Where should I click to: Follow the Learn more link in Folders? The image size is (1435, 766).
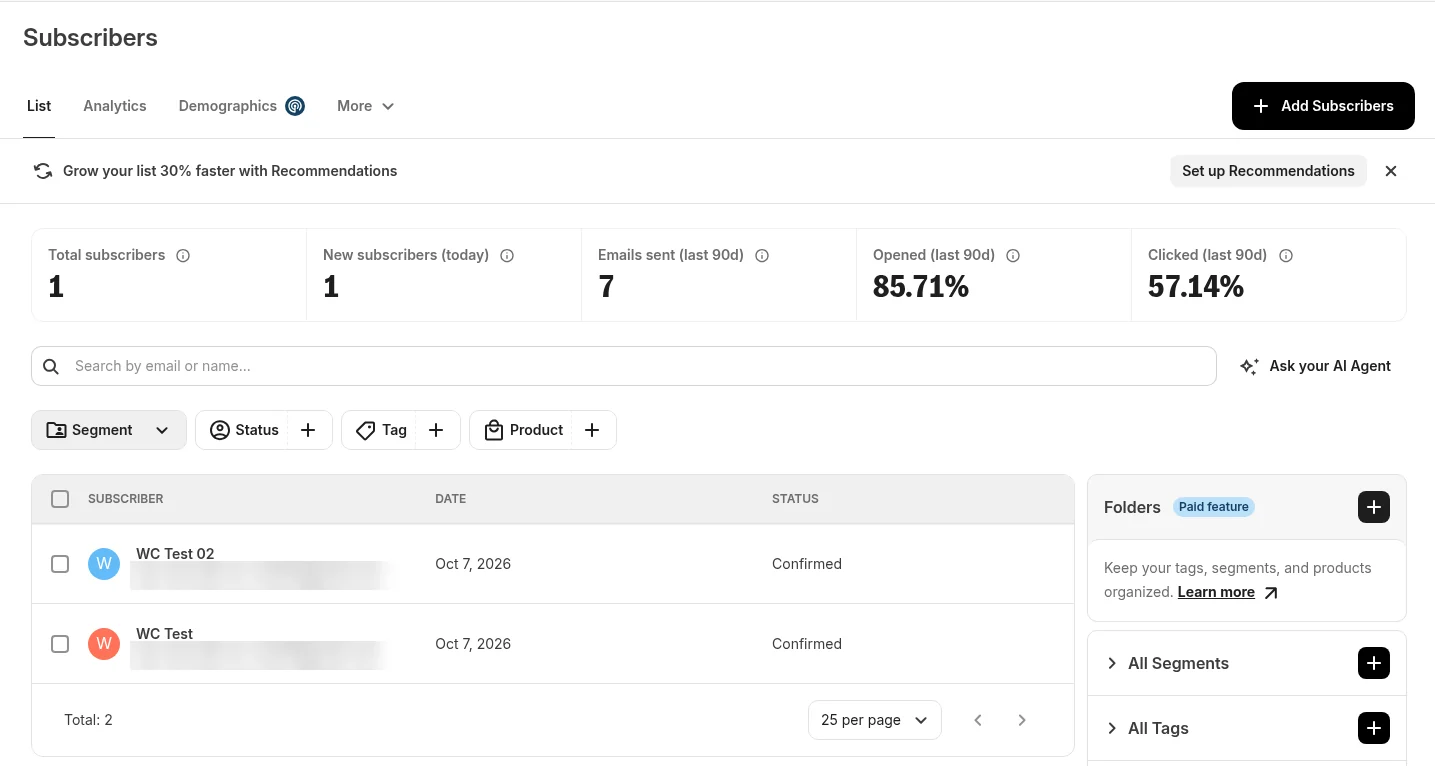pos(1216,592)
